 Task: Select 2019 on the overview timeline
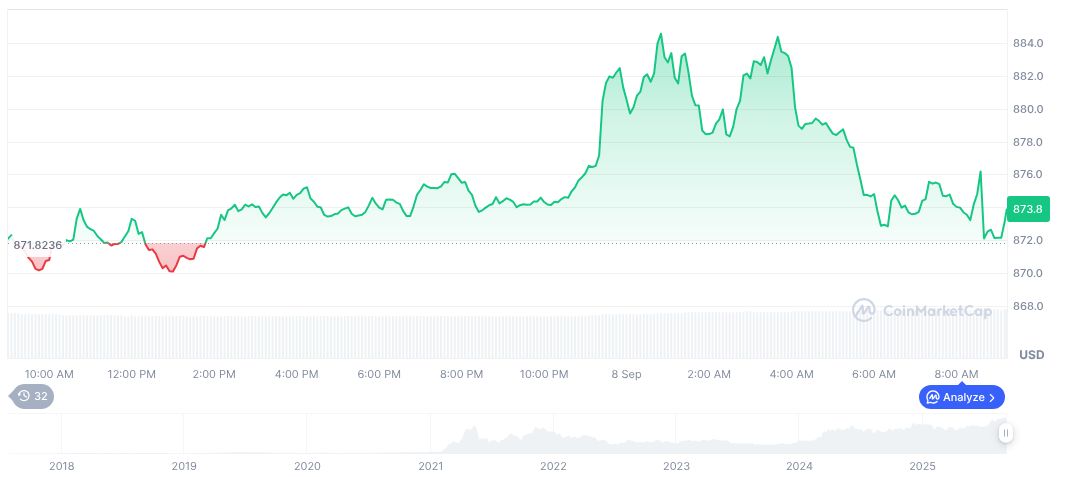pyautogui.click(x=184, y=466)
